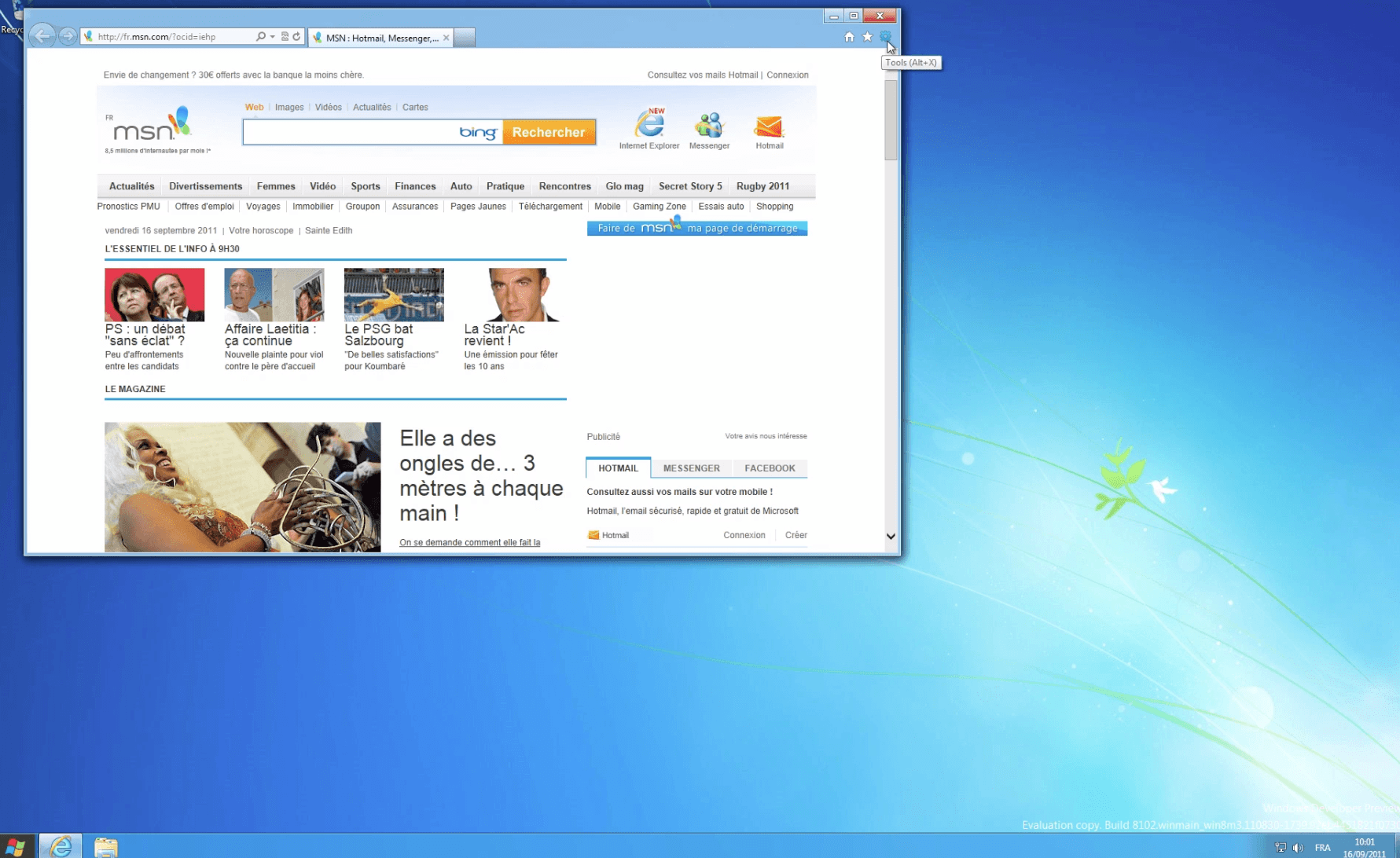Click On se demande comment elle fait link
The image size is (1400, 858).
[469, 543]
